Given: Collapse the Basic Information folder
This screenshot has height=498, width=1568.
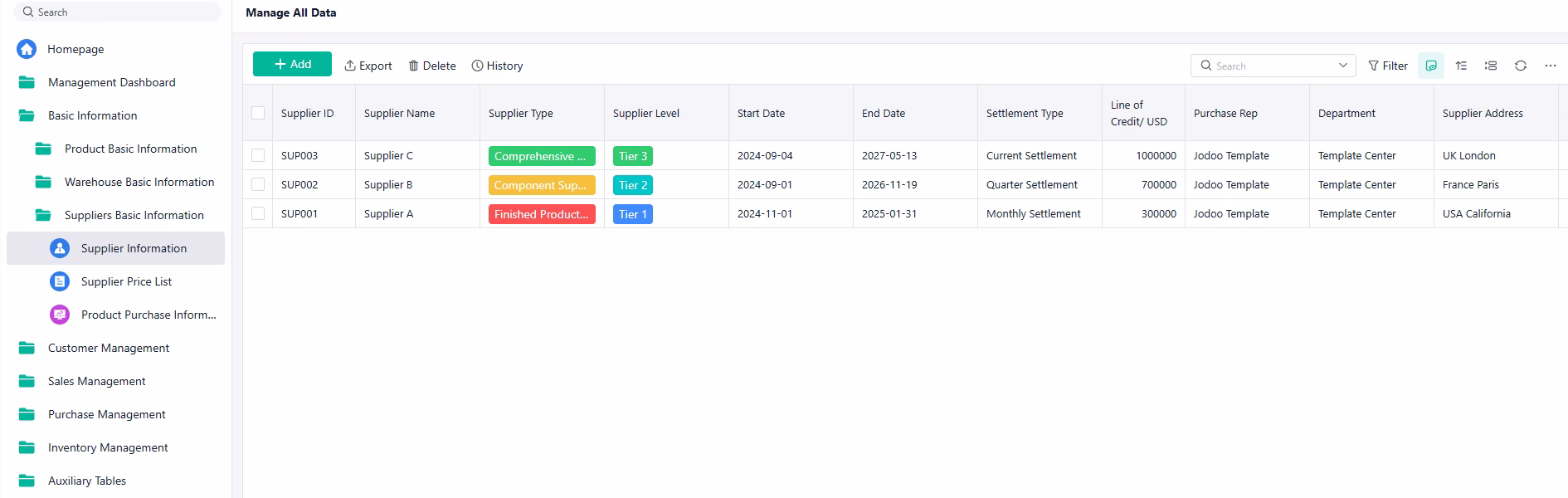Looking at the screenshot, I should click(x=92, y=115).
